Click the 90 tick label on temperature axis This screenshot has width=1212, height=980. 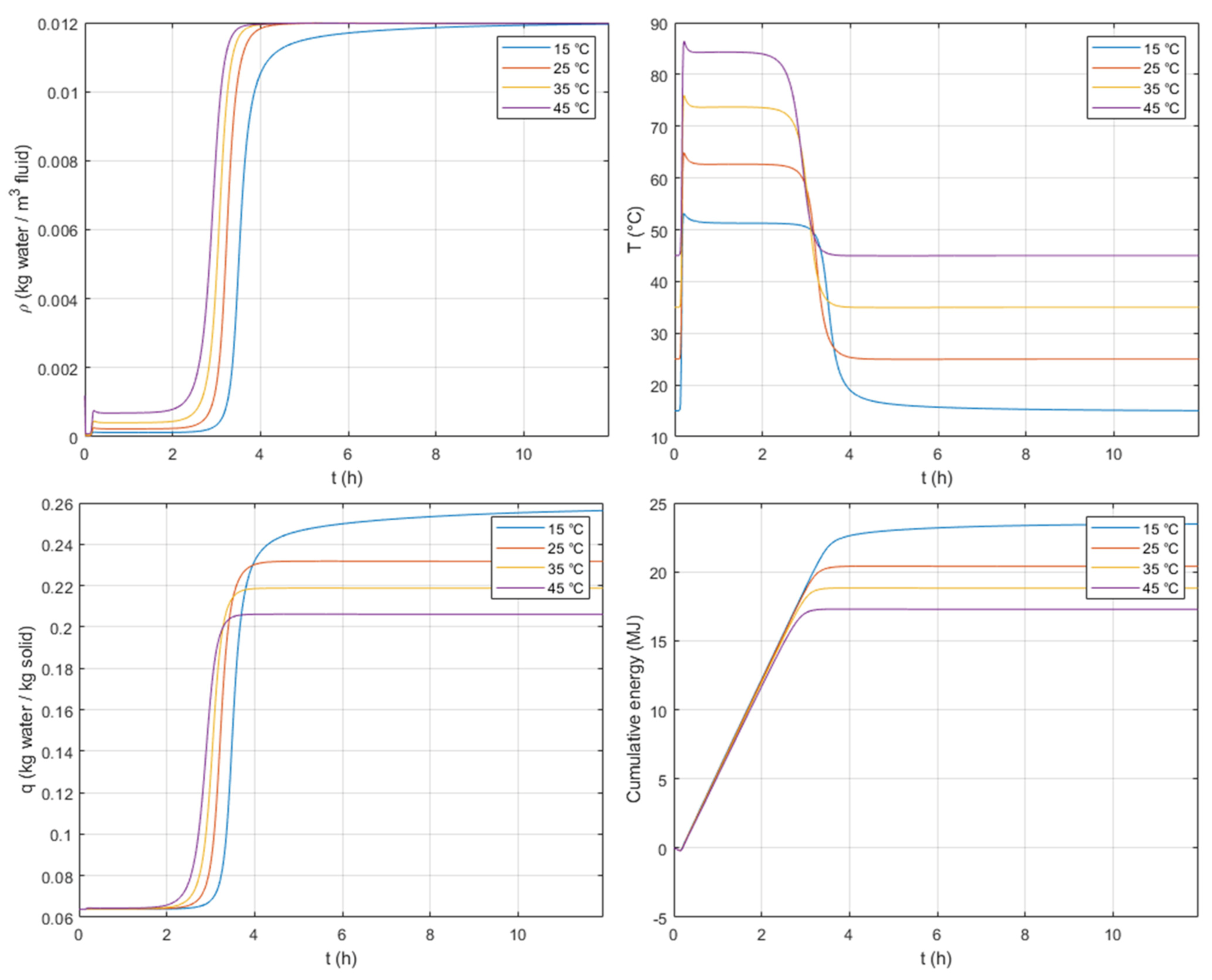(658, 24)
